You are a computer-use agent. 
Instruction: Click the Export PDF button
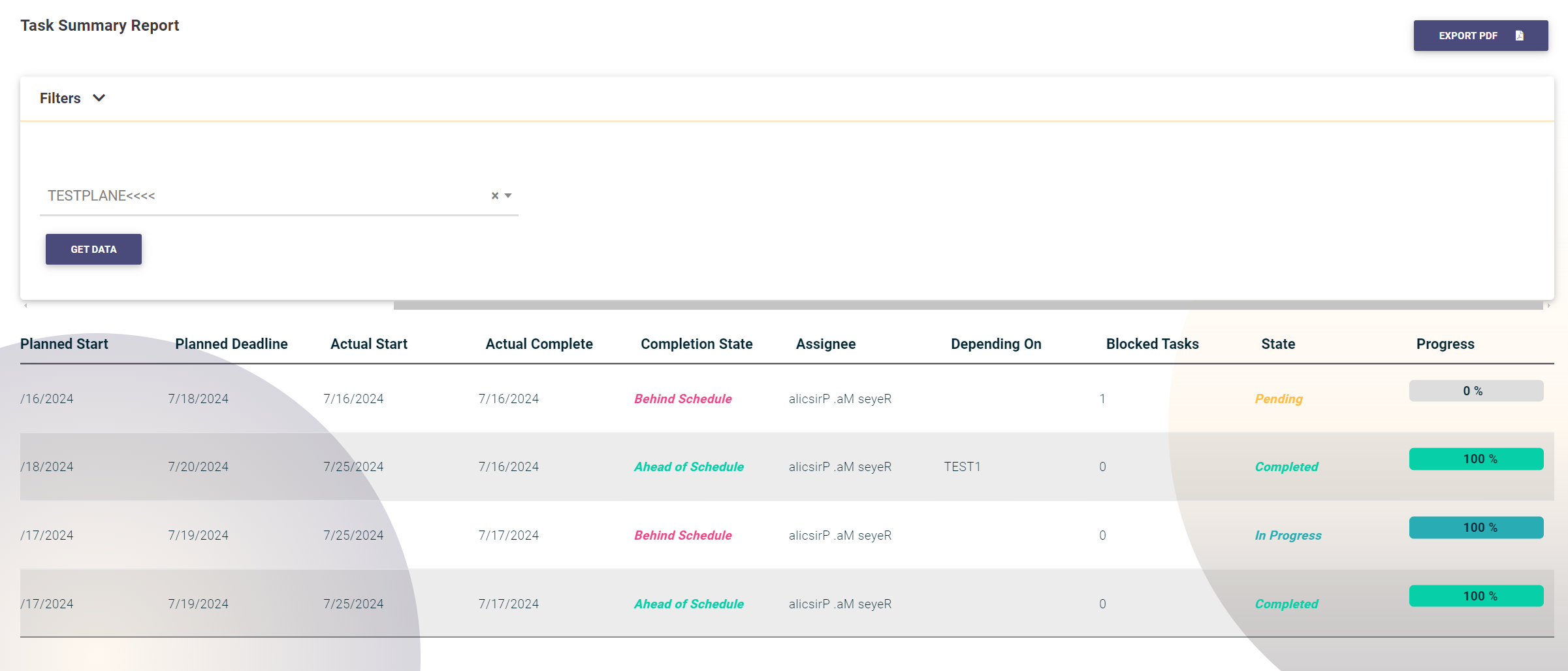click(1480, 36)
